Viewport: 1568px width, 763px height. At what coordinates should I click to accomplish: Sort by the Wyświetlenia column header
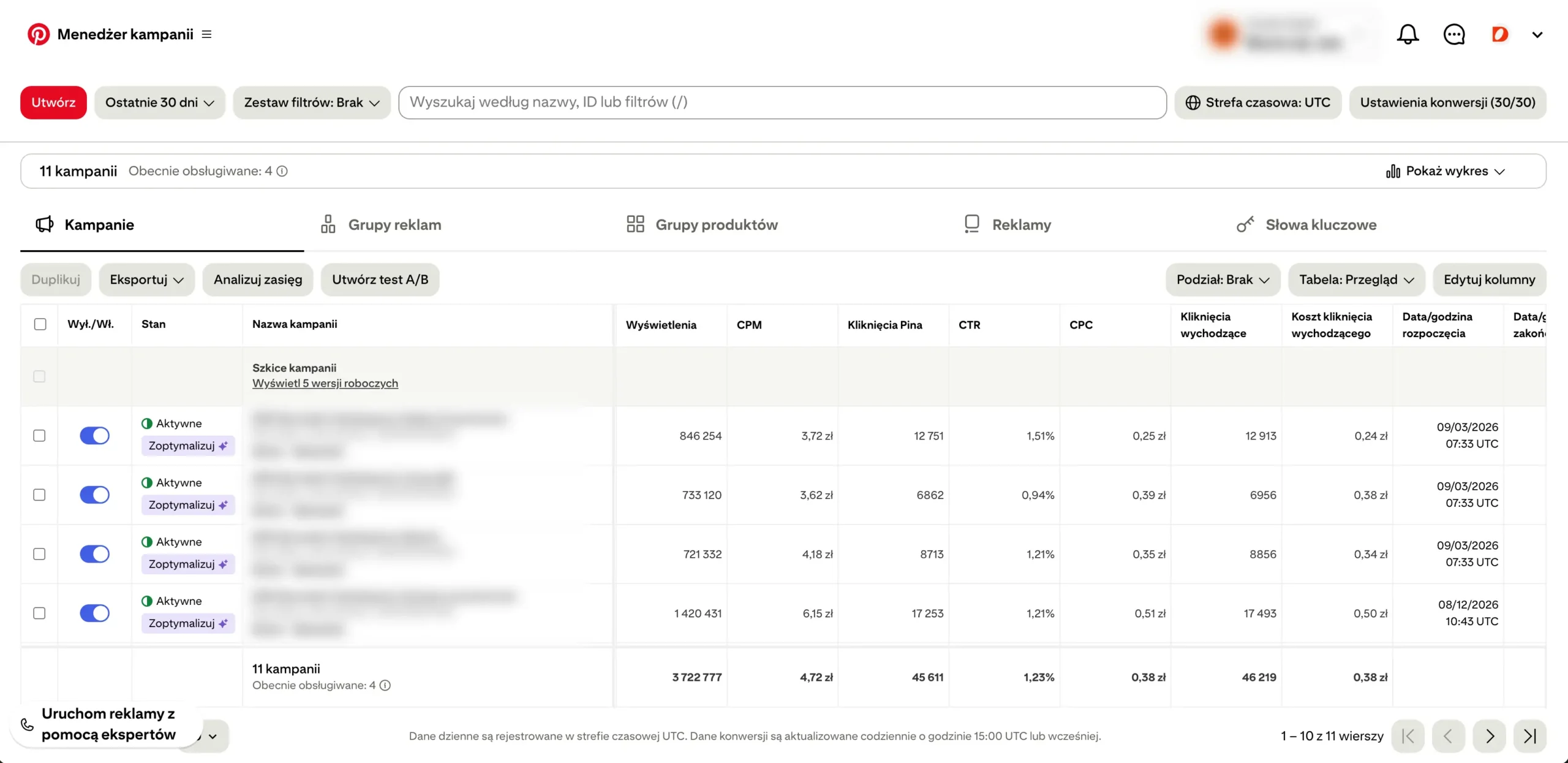[x=661, y=325]
